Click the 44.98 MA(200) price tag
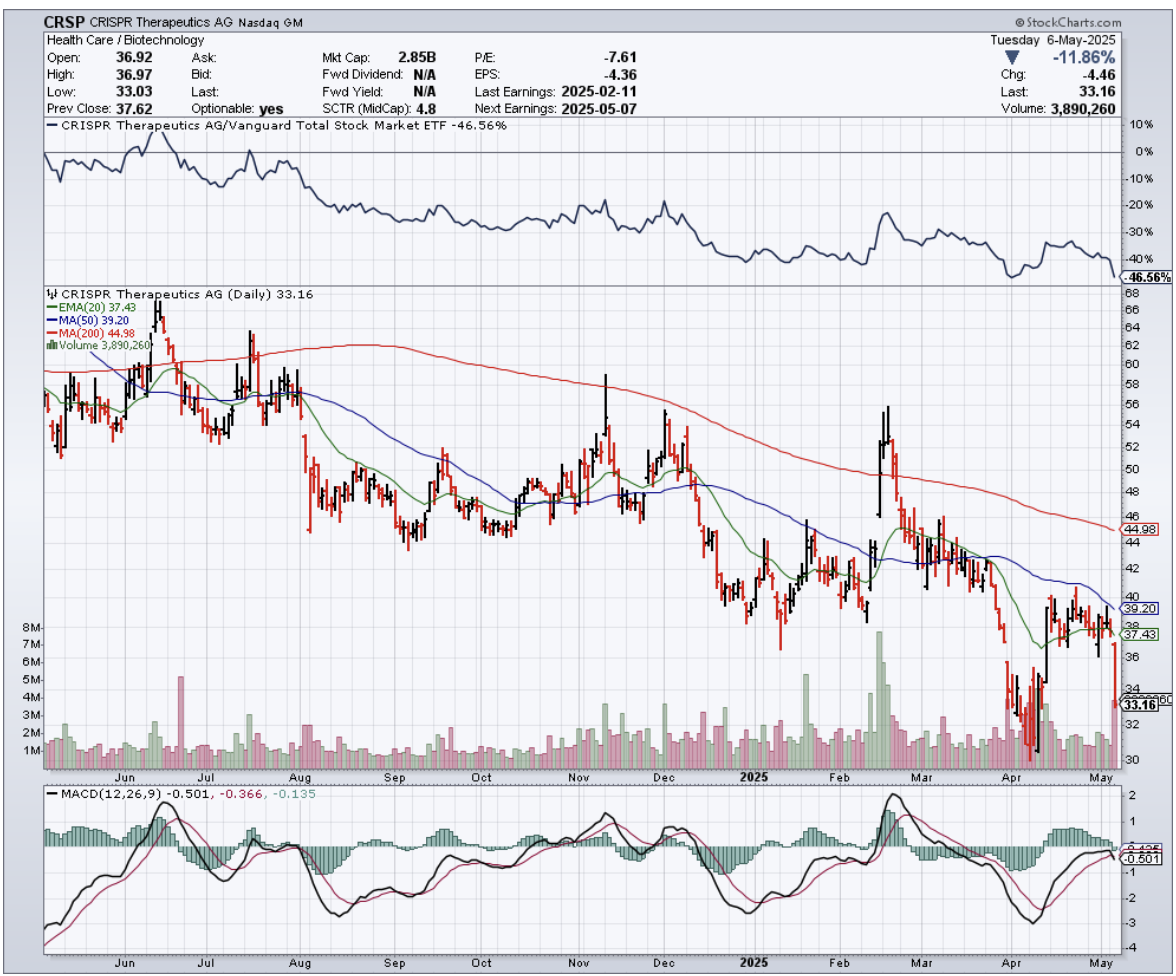Image resolution: width=1176 pixels, height=976 pixels. tap(1141, 529)
